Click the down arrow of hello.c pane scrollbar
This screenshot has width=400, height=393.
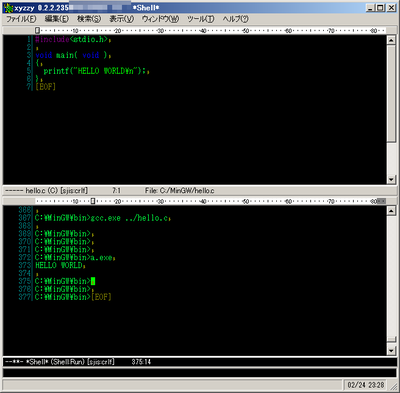(391, 179)
